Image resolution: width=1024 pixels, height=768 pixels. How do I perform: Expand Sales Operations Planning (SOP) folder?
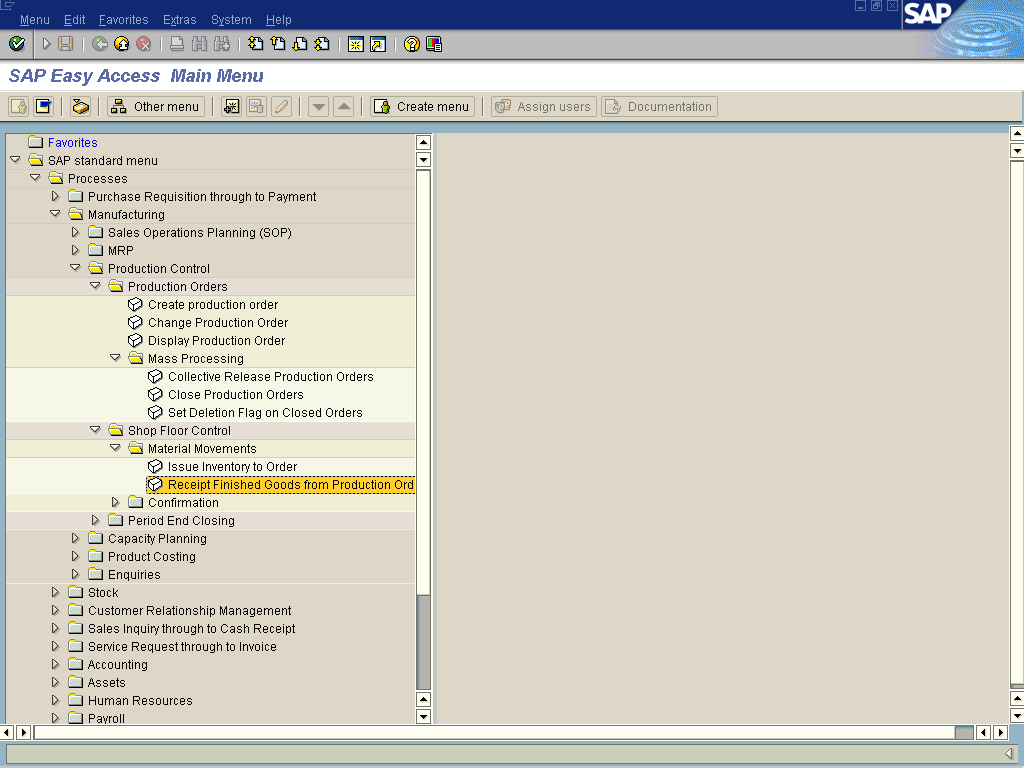[x=75, y=232]
